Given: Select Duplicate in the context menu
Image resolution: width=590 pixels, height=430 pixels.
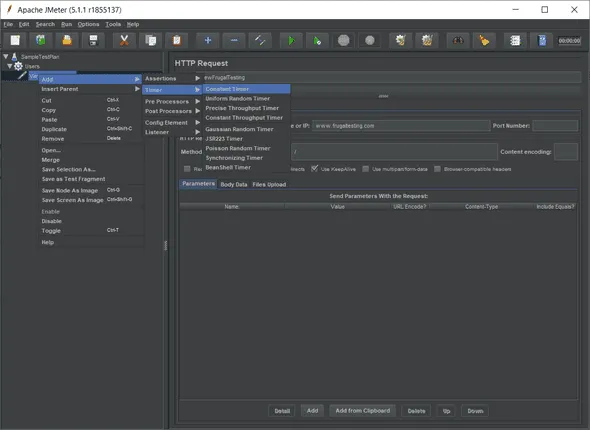Looking at the screenshot, I should pyautogui.click(x=90, y=129).
